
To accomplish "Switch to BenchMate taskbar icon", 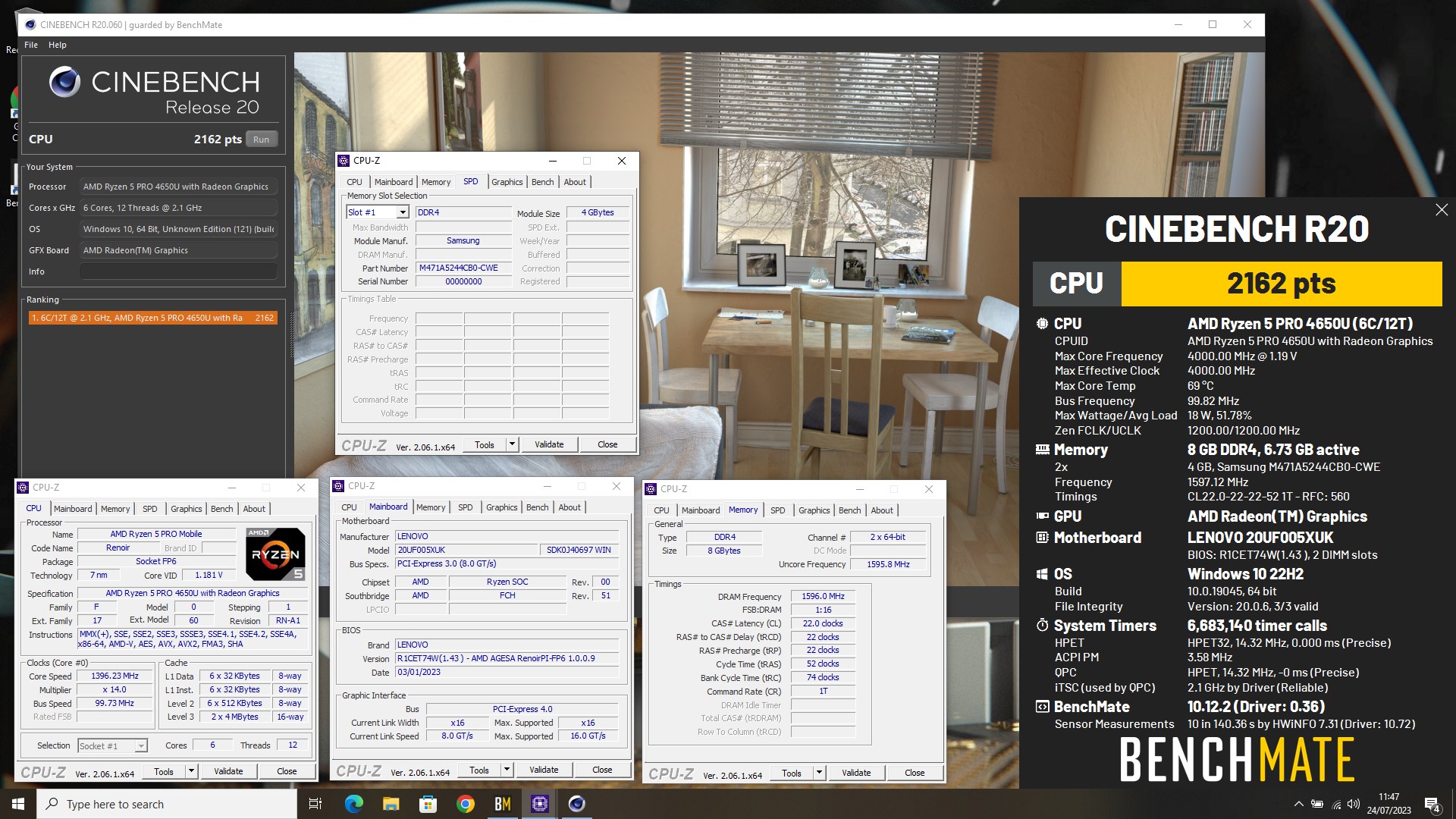I will pyautogui.click(x=502, y=804).
